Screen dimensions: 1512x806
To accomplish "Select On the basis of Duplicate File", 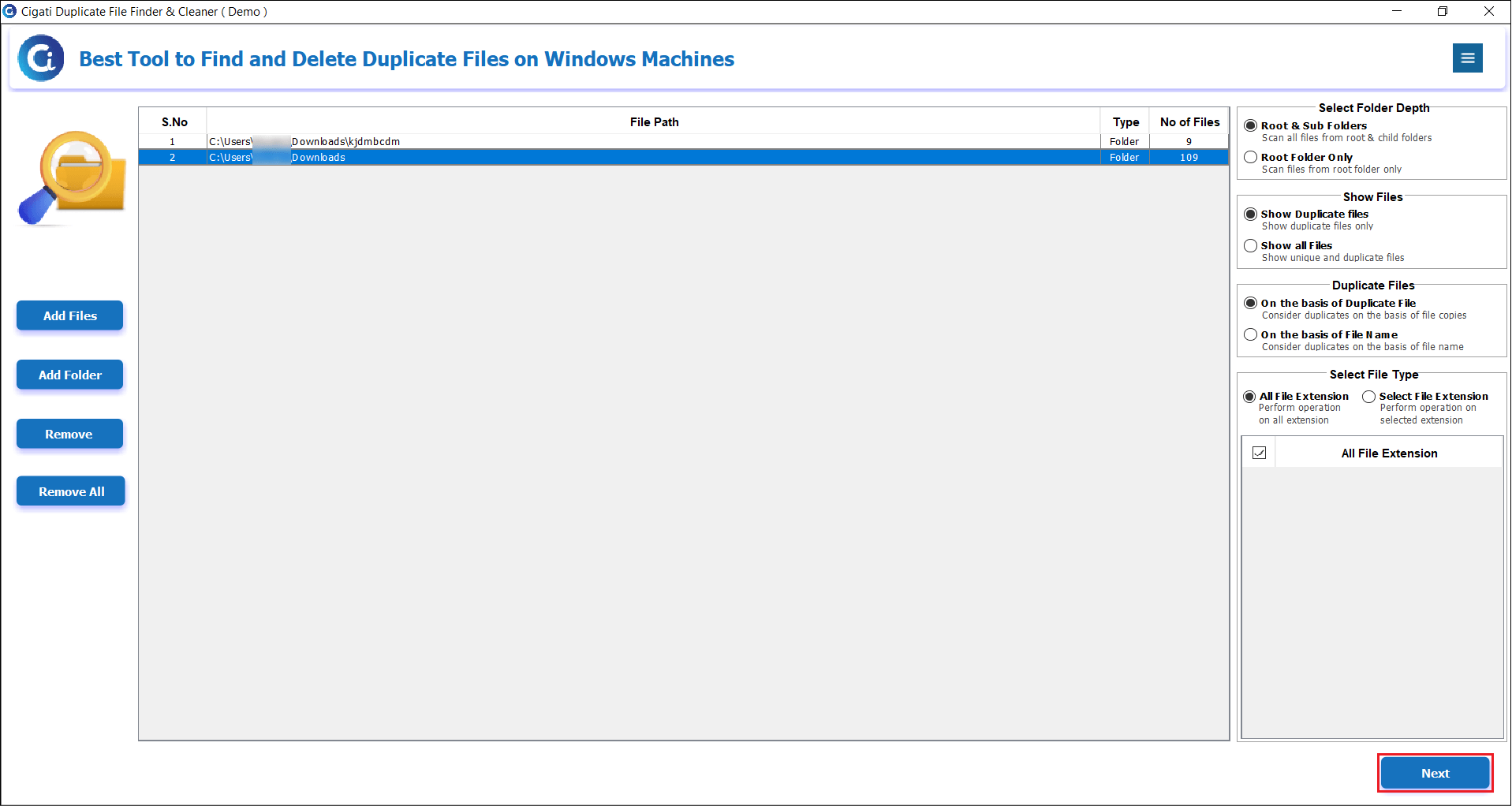I will [x=1250, y=303].
